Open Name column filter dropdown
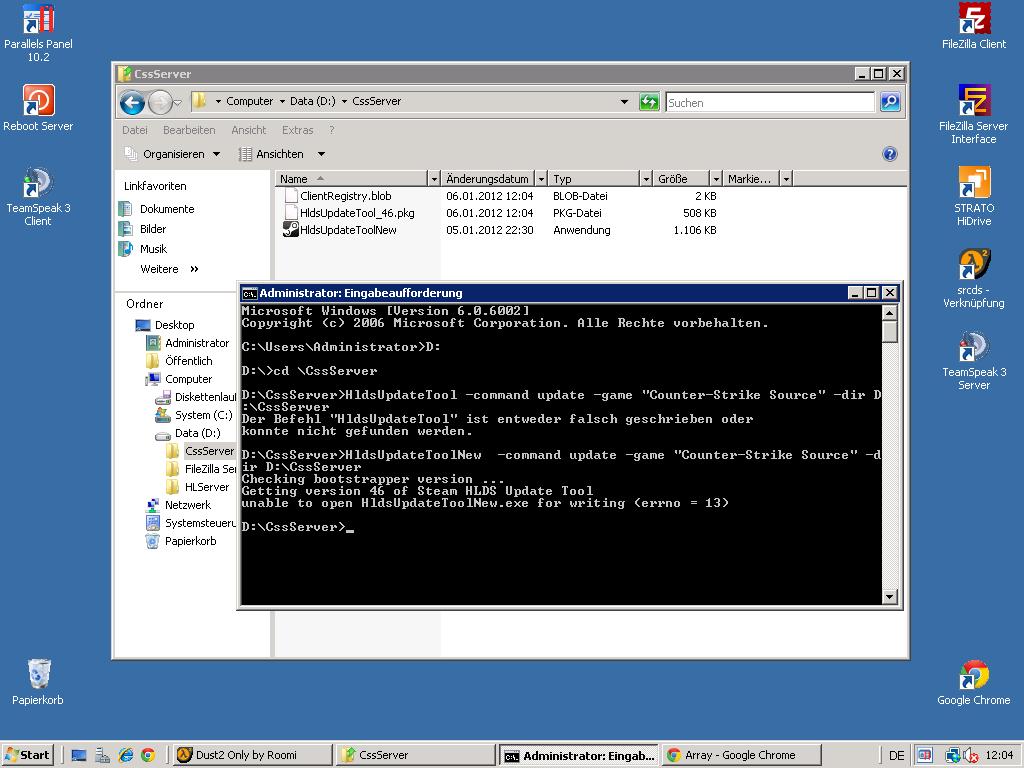 pos(434,179)
